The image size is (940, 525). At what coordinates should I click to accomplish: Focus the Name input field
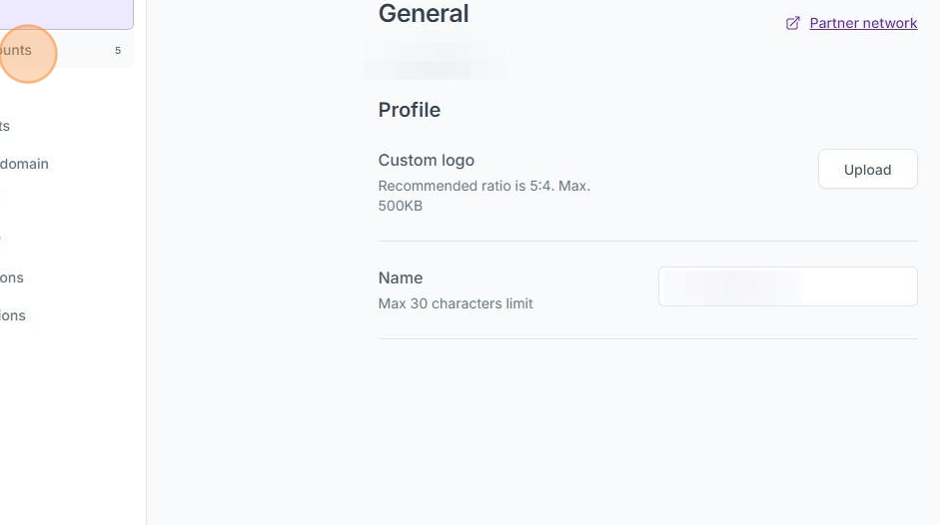787,287
